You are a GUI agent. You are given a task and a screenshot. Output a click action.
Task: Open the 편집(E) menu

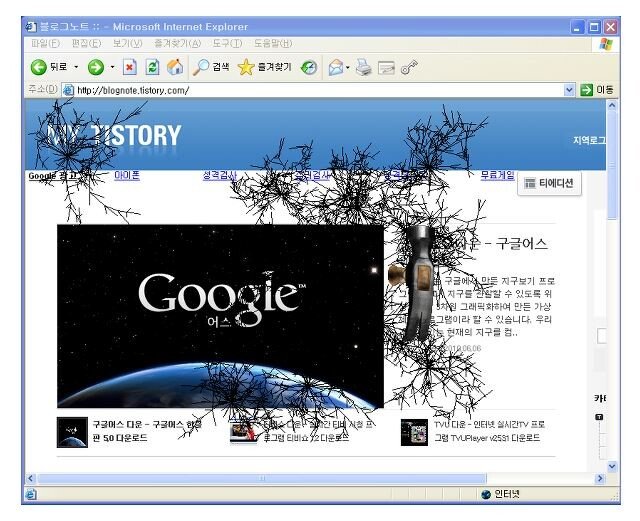(x=86, y=43)
